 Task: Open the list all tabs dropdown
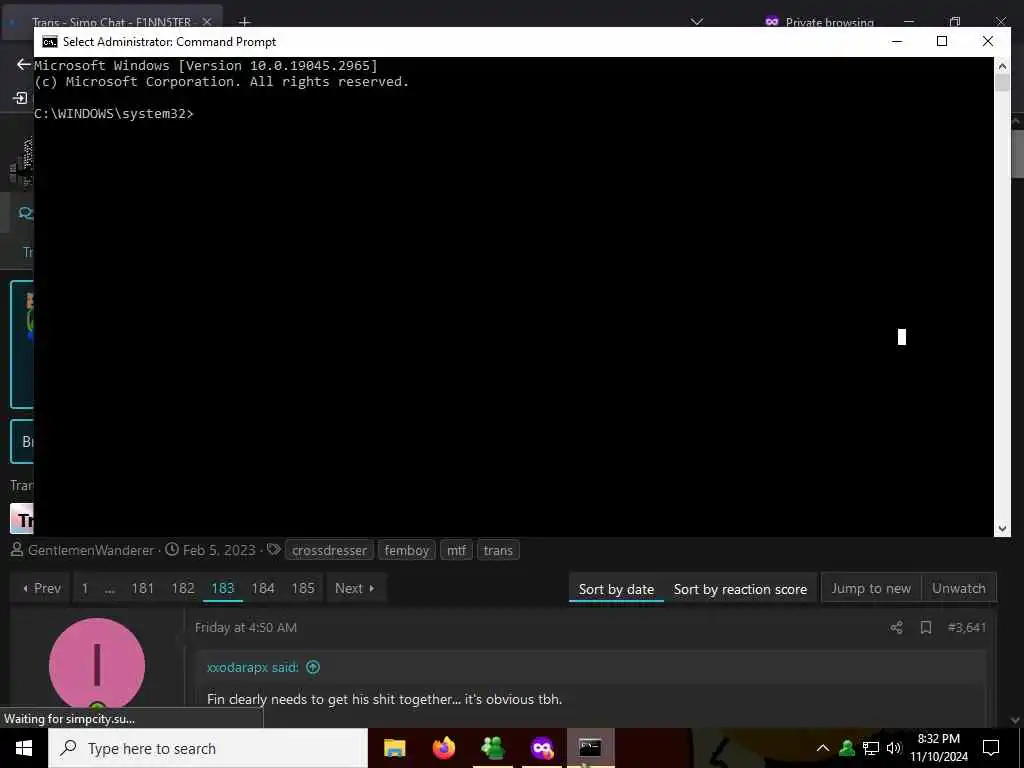(x=697, y=22)
